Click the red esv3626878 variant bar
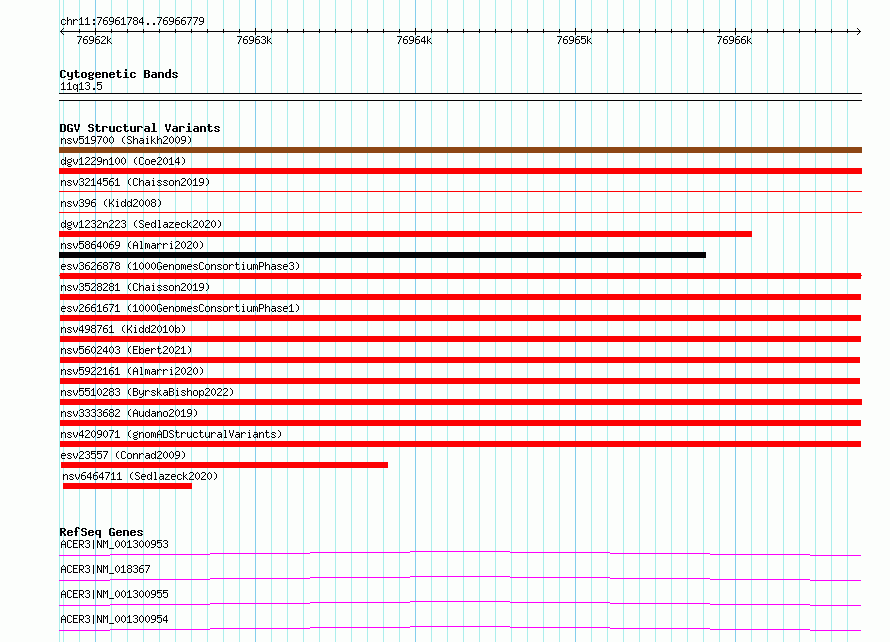This screenshot has width=890, height=642. (460, 276)
